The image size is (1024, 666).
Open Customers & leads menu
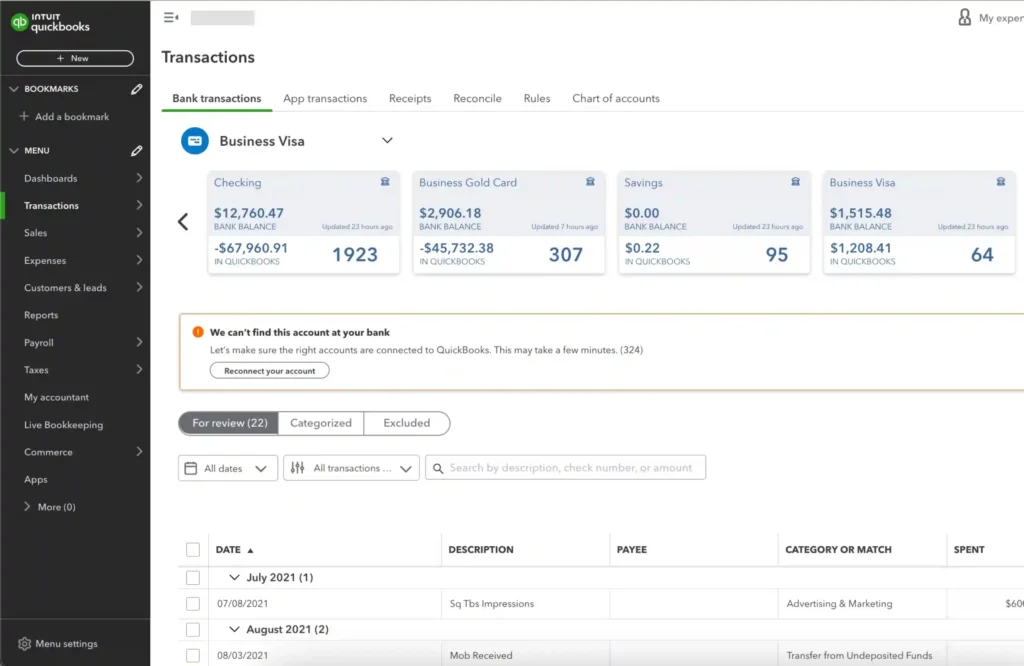65,288
